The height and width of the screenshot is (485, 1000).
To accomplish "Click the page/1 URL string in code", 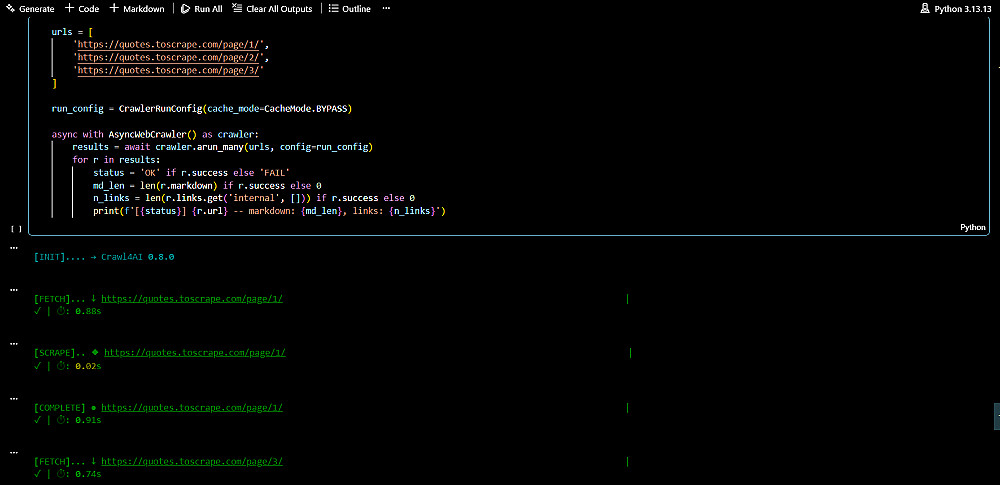I will [168, 45].
